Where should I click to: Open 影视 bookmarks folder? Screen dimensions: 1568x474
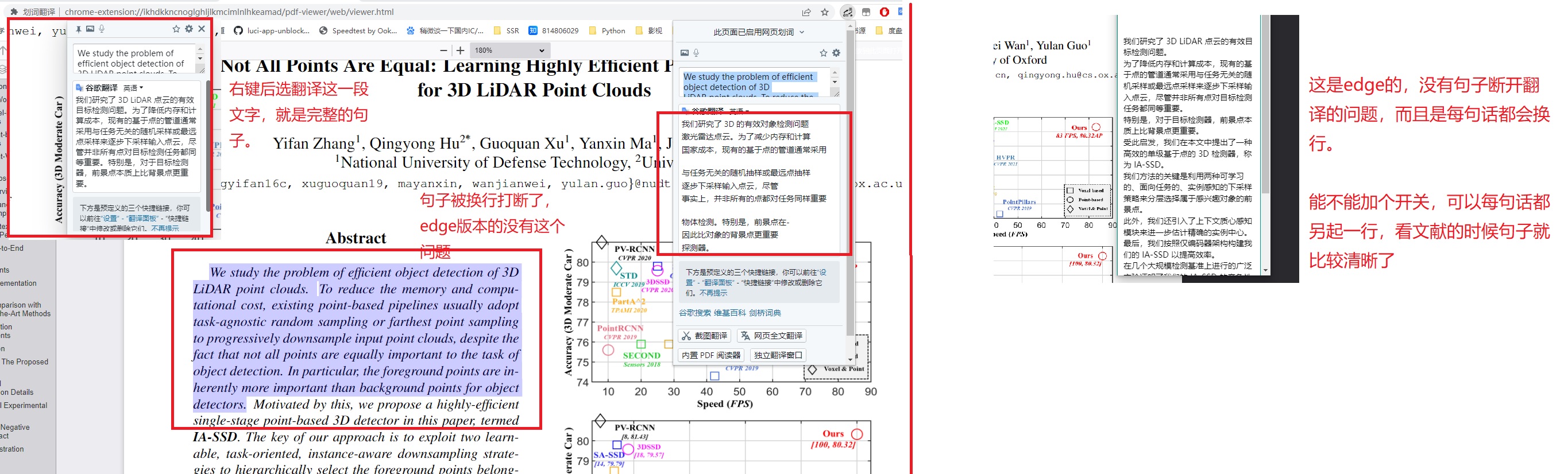(648, 30)
